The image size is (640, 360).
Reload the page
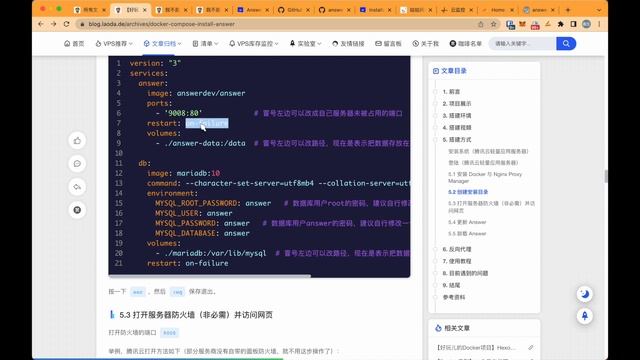pyautogui.click(x=67, y=24)
